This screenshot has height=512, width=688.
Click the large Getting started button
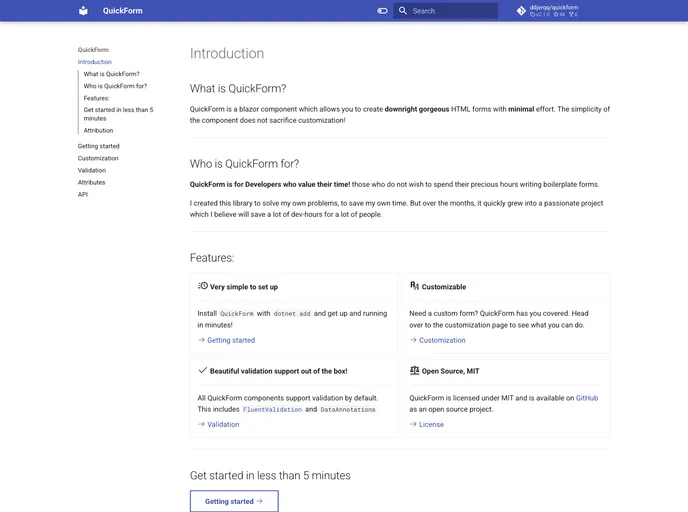[234, 501]
